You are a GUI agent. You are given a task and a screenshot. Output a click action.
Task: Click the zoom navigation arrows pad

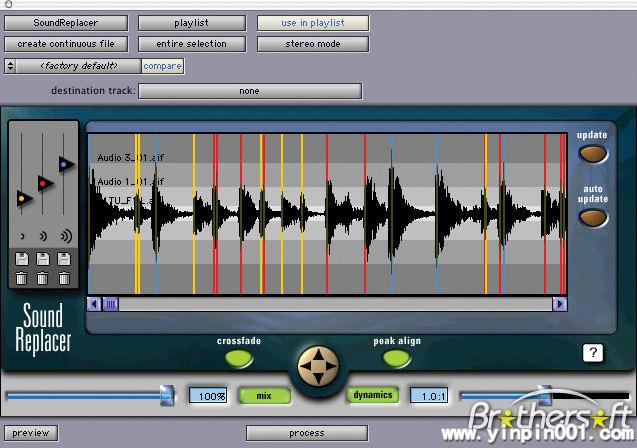pos(318,365)
